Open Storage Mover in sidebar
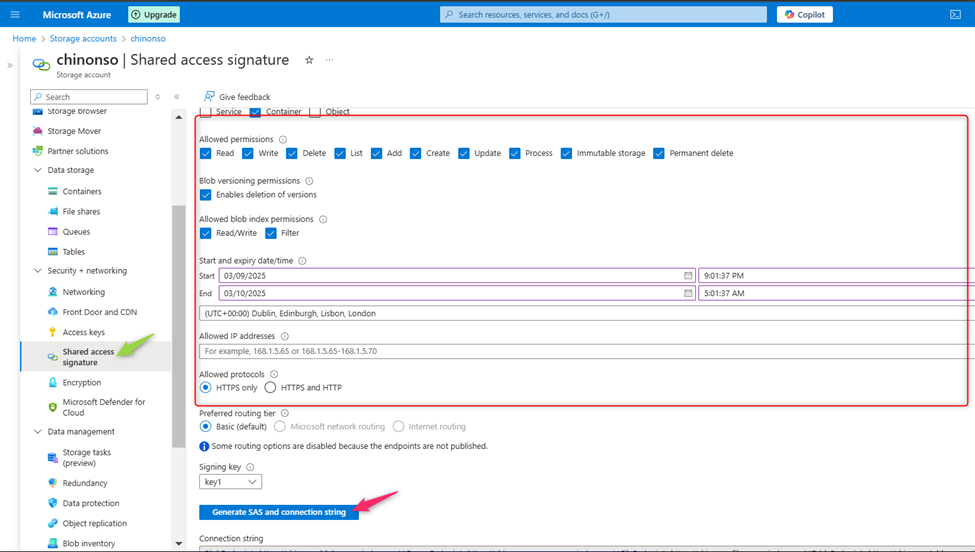 point(74,131)
